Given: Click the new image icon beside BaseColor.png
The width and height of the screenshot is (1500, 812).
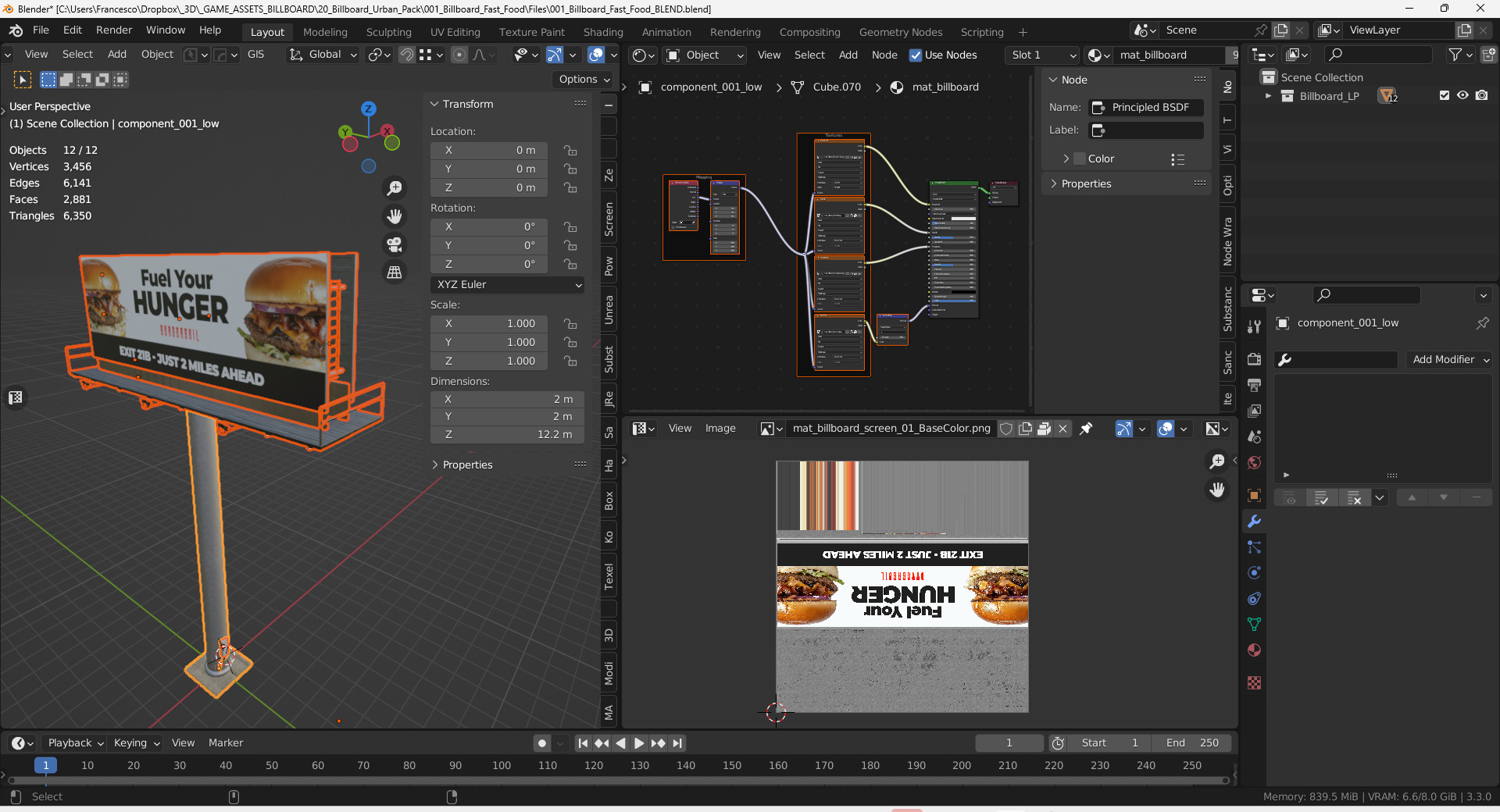Looking at the screenshot, I should [x=1025, y=429].
